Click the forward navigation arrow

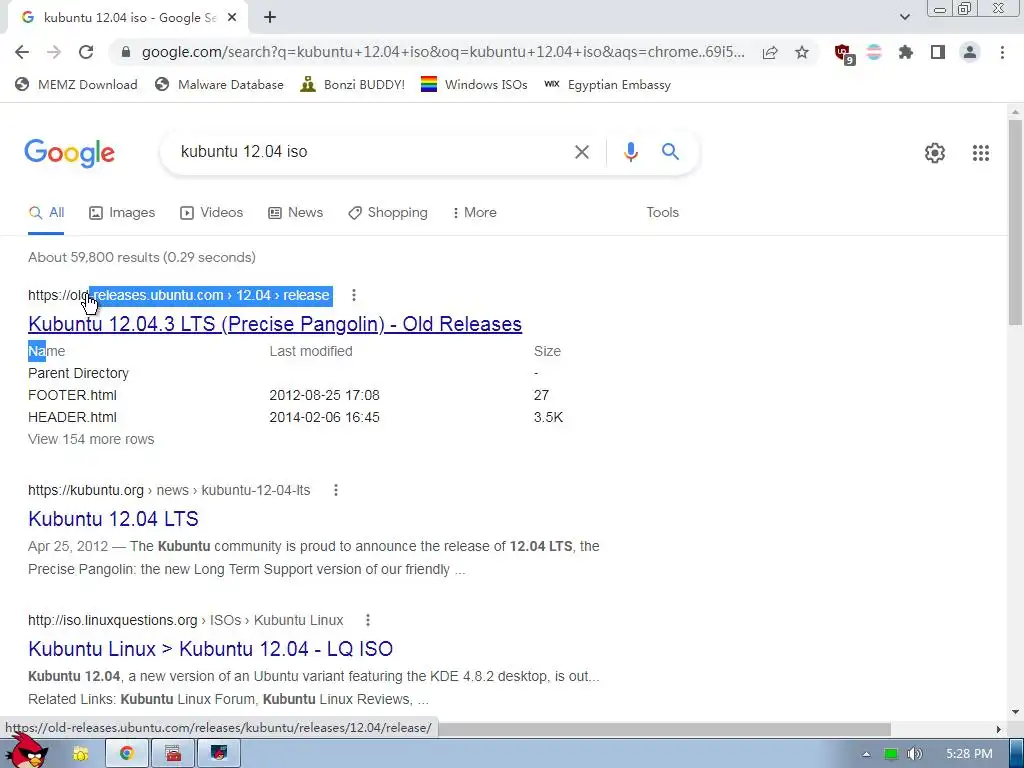(x=54, y=52)
